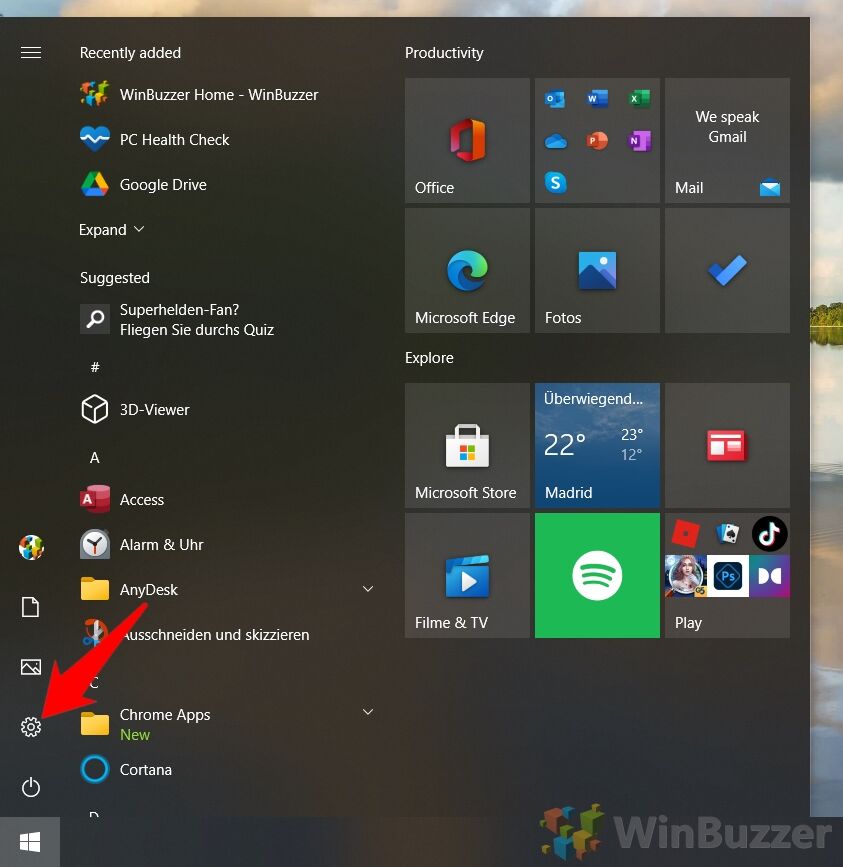Viewport: 843px width, 867px height.
Task: Click the Superhelden-Fan quiz suggestion
Action: (x=177, y=320)
